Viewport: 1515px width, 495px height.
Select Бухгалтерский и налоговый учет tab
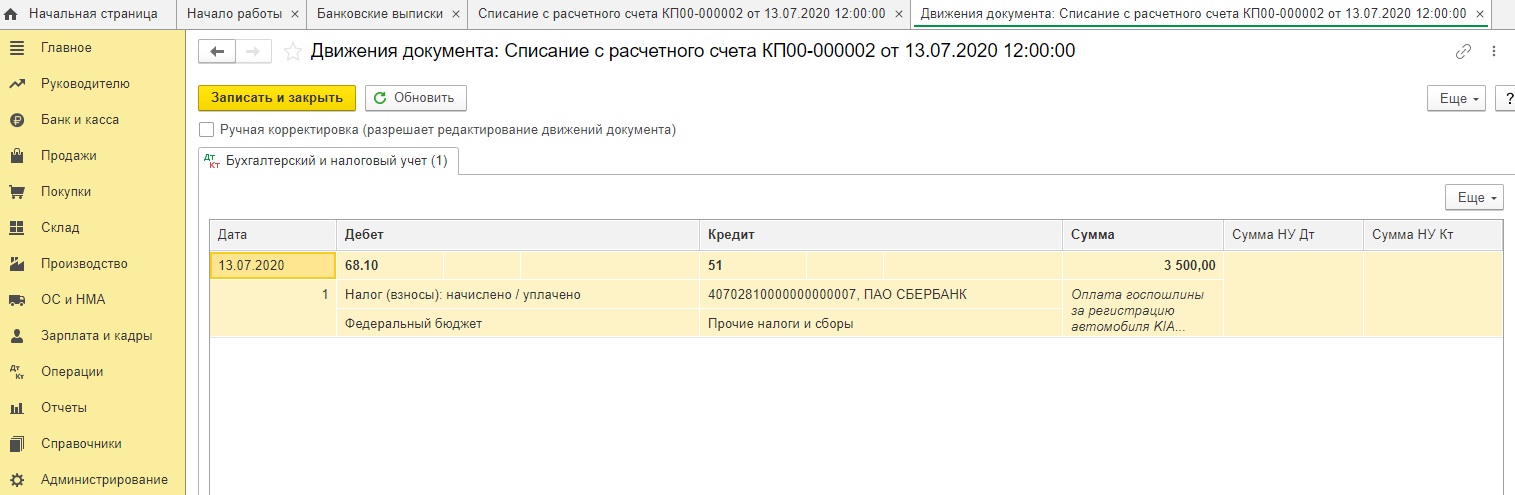pyautogui.click(x=327, y=160)
